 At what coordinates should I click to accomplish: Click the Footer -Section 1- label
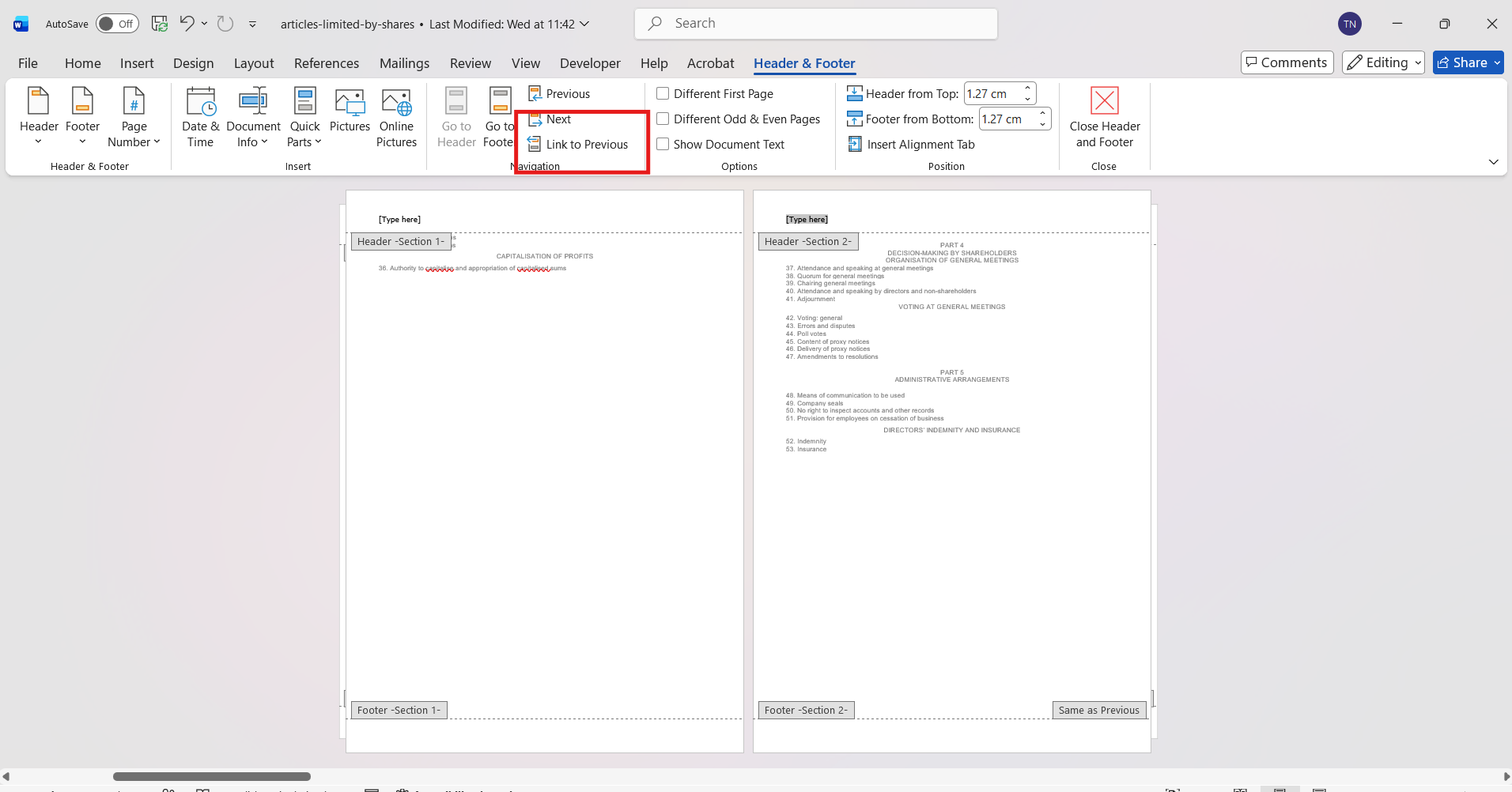(x=399, y=711)
